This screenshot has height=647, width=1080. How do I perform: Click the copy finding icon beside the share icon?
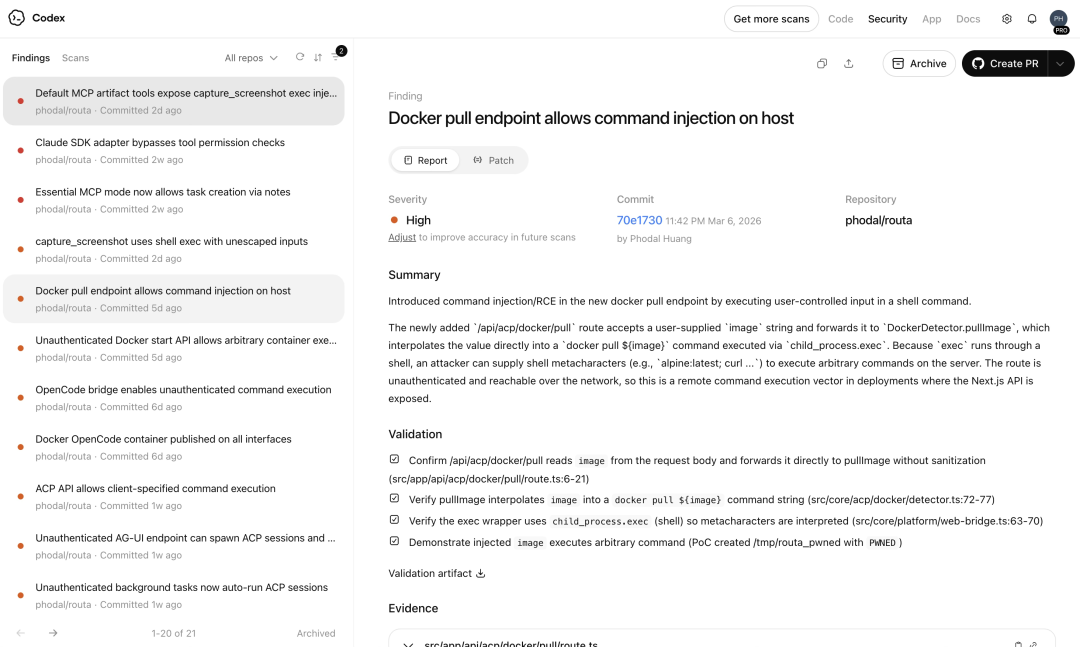point(822,63)
